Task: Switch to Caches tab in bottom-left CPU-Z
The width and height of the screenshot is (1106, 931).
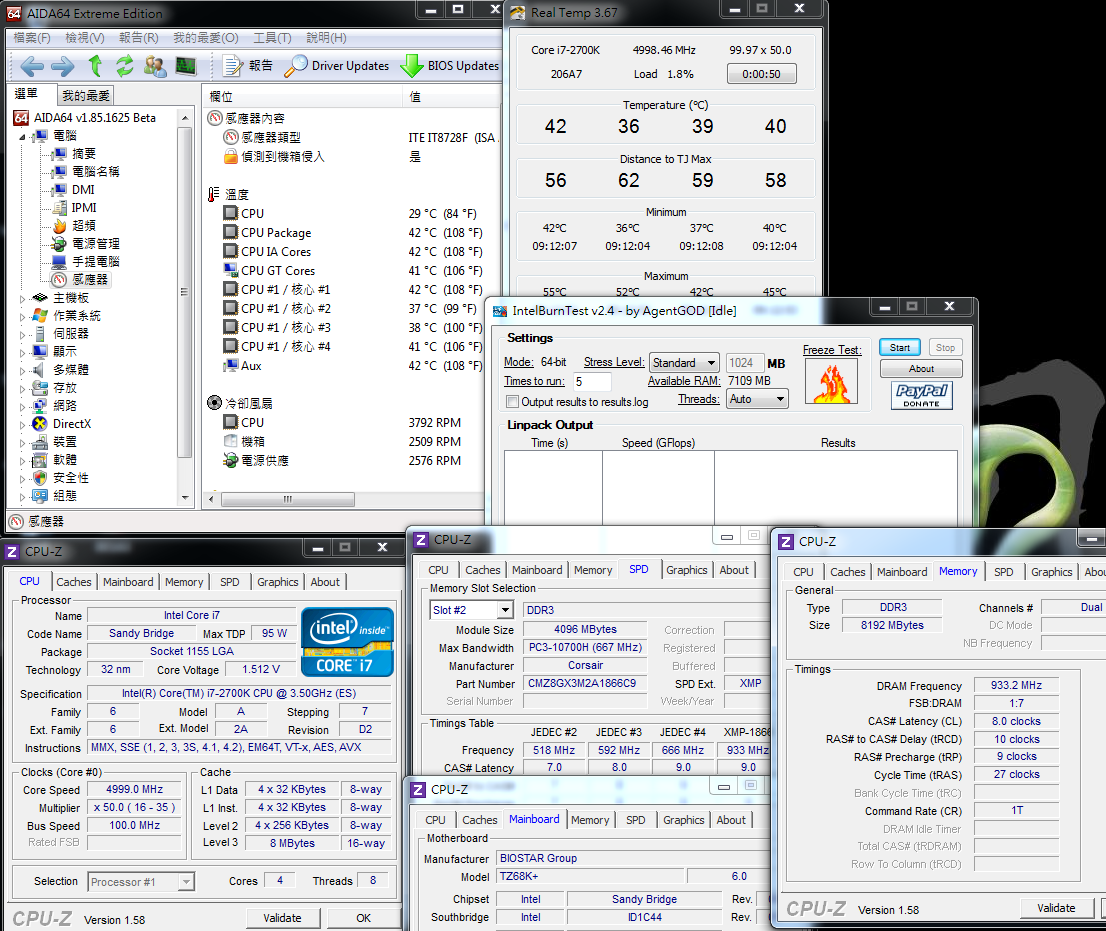Action: pos(73,582)
